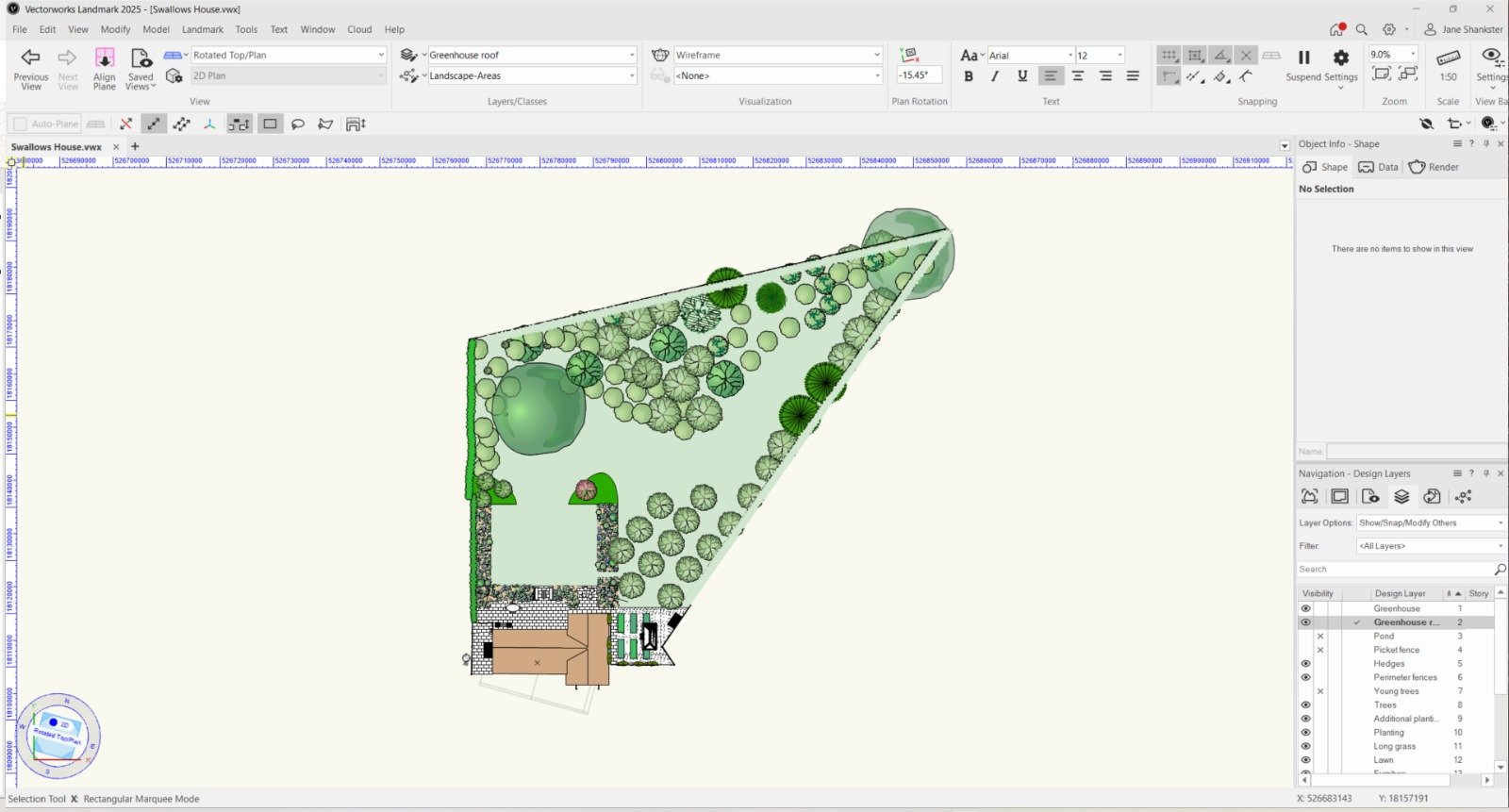This screenshot has height=812, width=1509.
Task: Open the Layer Options dropdown
Action: (x=1430, y=522)
